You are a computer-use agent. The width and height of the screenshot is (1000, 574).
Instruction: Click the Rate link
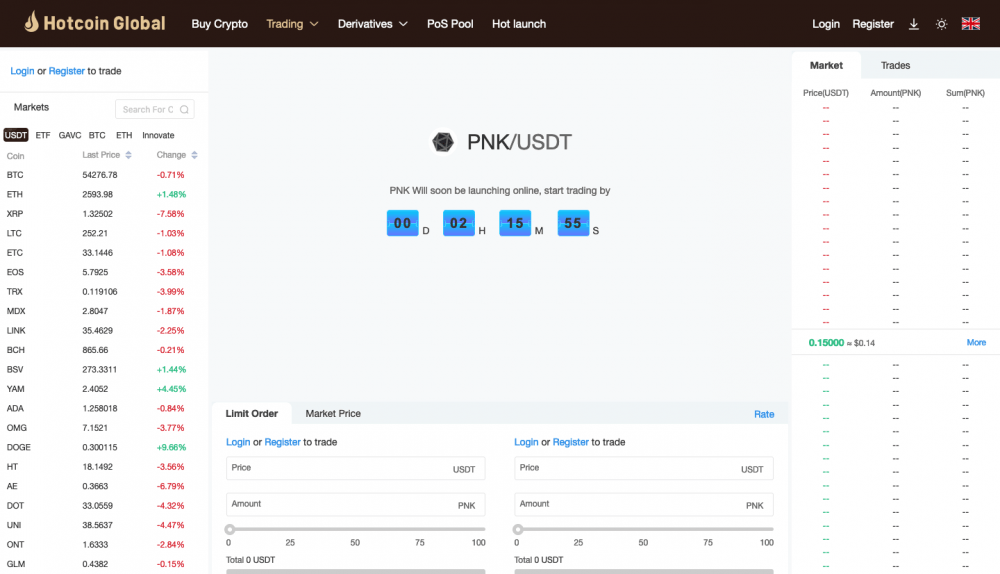(x=764, y=414)
